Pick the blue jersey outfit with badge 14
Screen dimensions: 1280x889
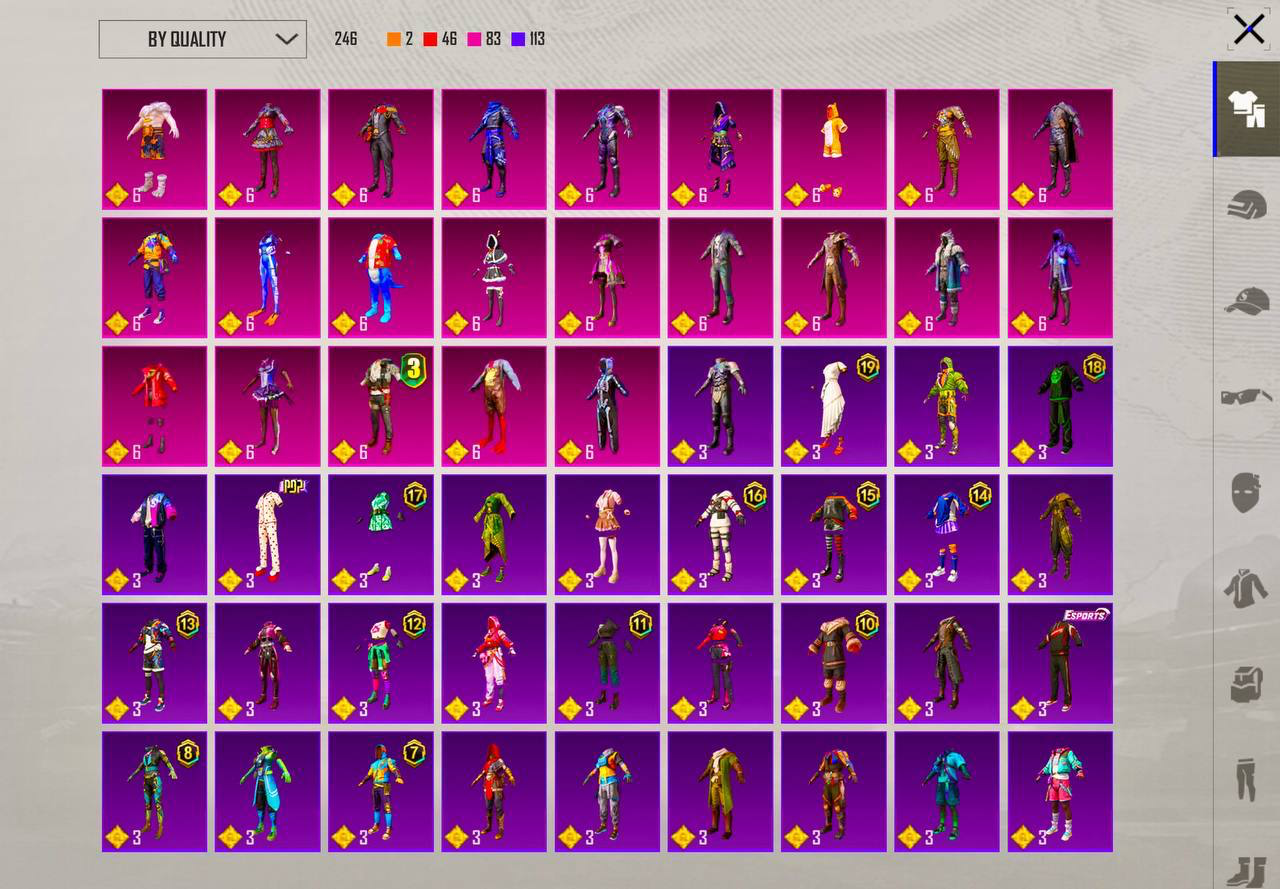click(x=947, y=535)
